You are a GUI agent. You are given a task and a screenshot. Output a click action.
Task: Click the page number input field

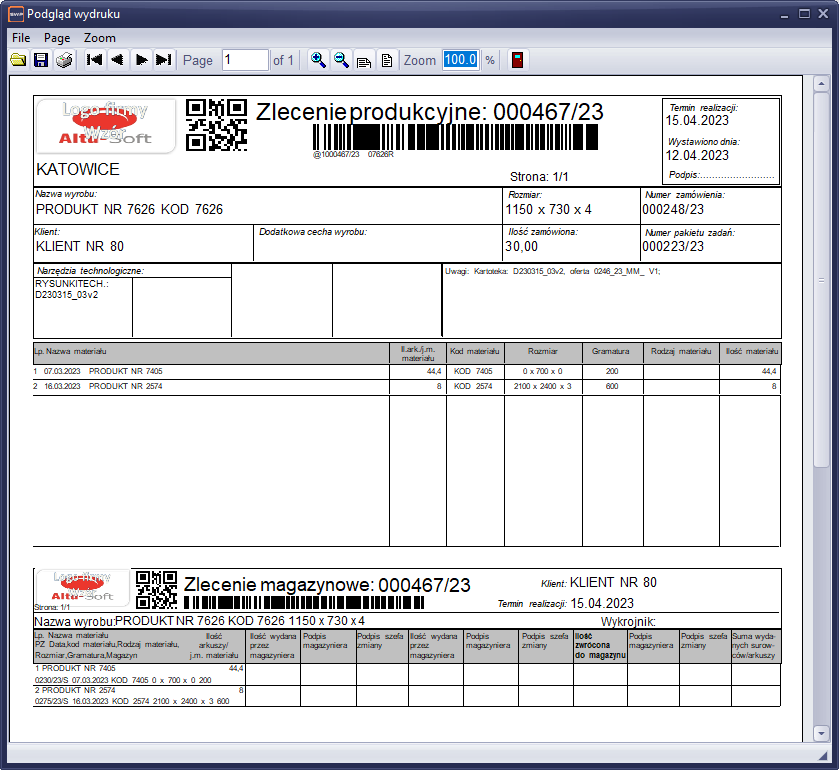click(245, 60)
